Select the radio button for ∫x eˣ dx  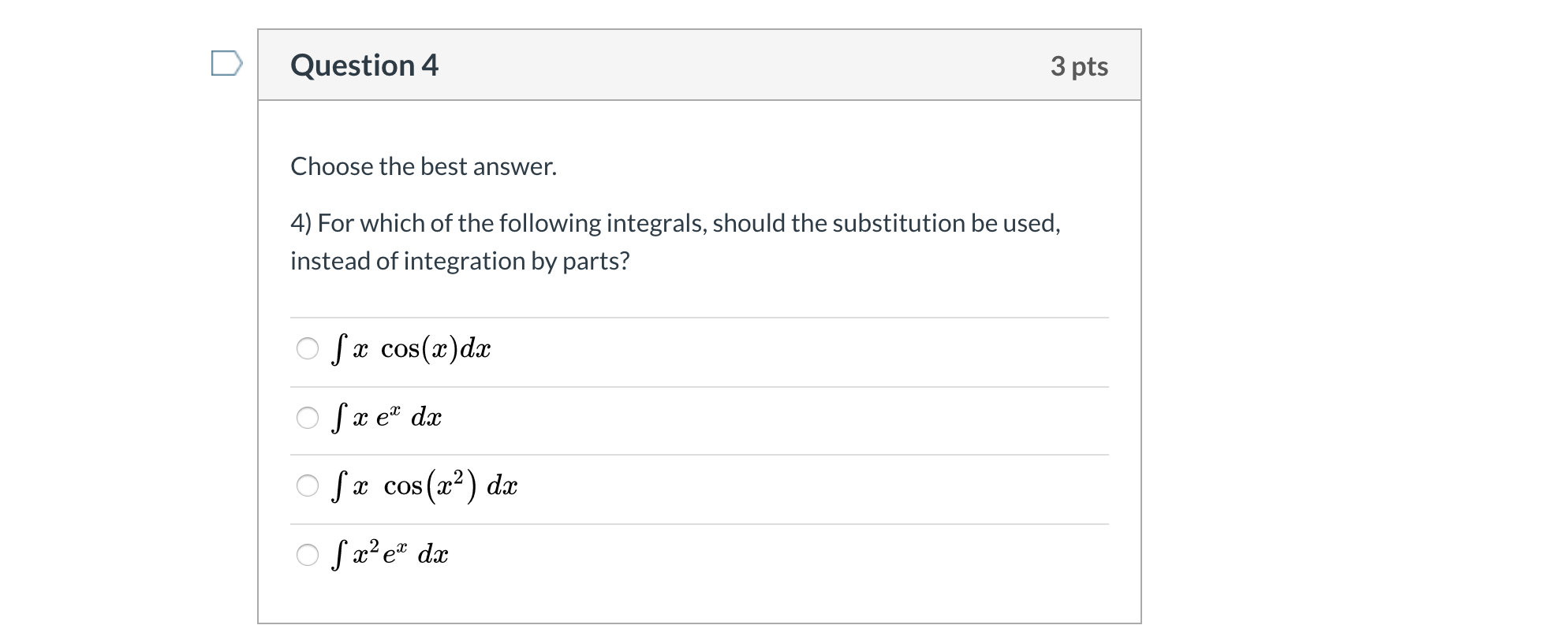pyautogui.click(x=308, y=418)
